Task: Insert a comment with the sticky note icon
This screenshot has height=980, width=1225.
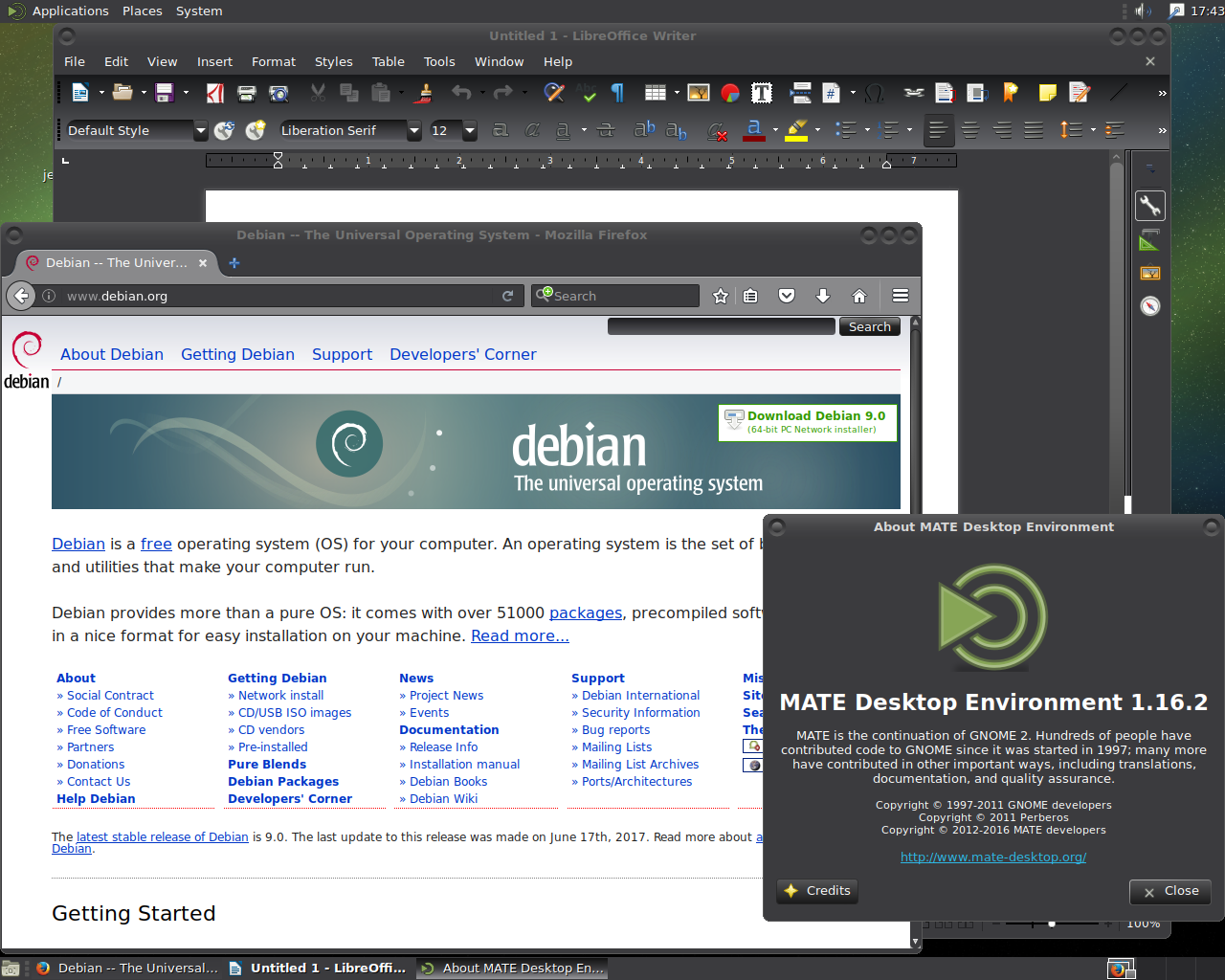Action: coord(1048,93)
